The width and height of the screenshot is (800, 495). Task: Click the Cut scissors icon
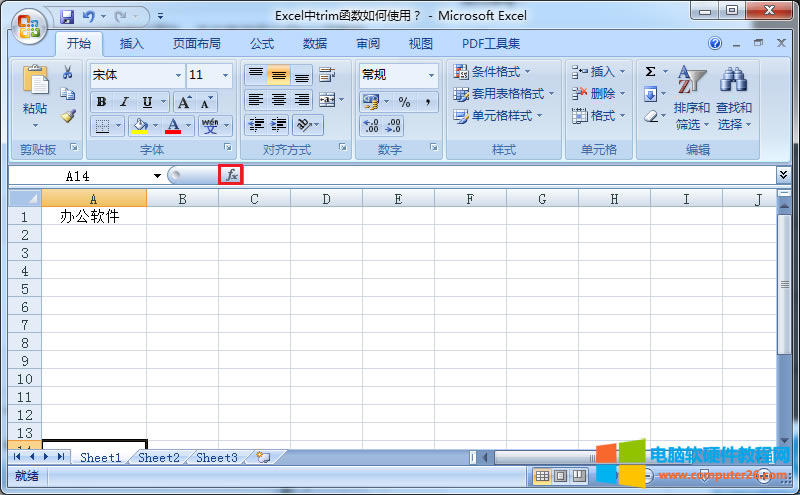68,73
